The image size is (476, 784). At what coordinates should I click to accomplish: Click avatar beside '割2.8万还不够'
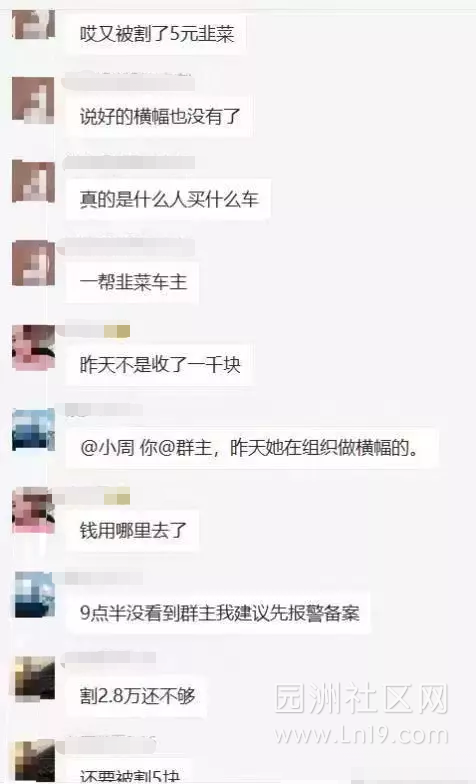(x=33, y=678)
